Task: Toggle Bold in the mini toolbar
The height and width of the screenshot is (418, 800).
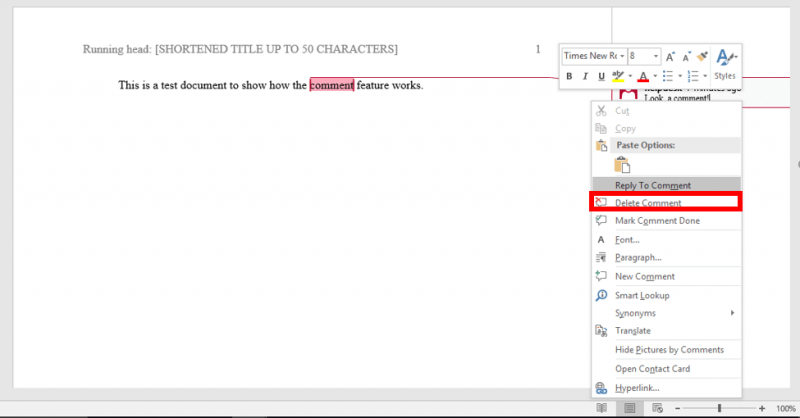Action: click(x=569, y=77)
